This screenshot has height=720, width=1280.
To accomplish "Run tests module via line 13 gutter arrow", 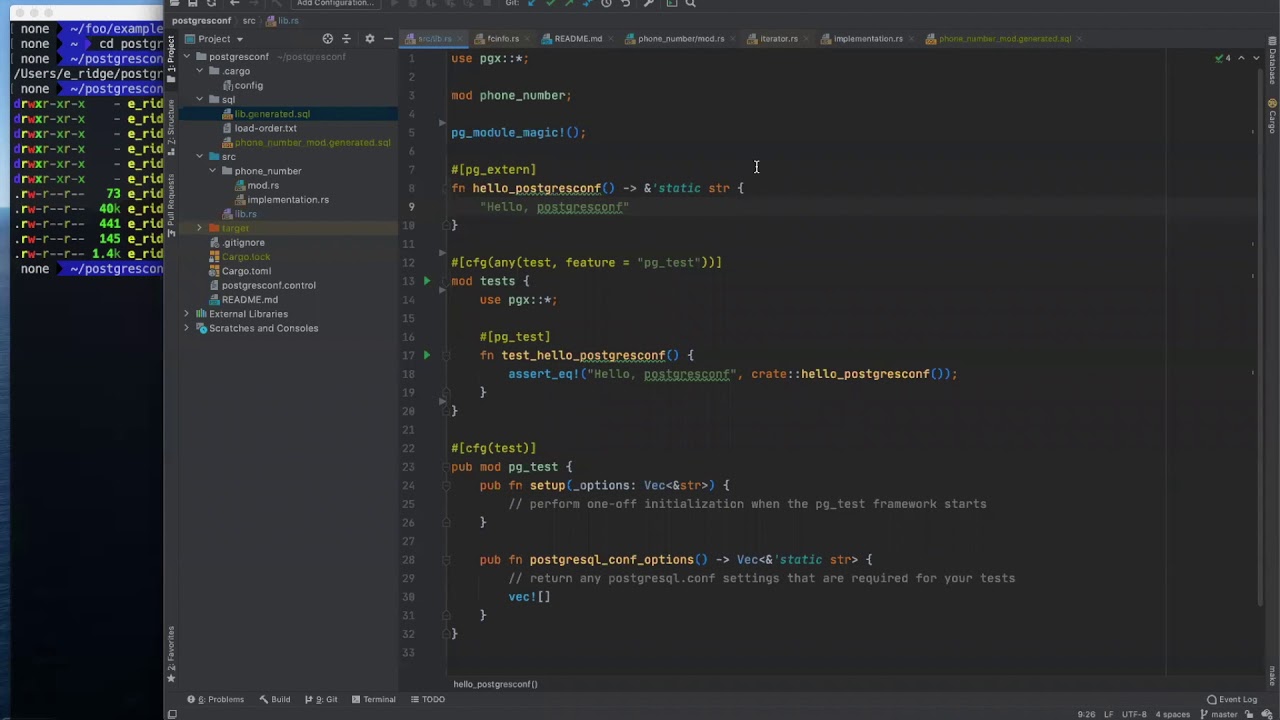I will tap(427, 281).
